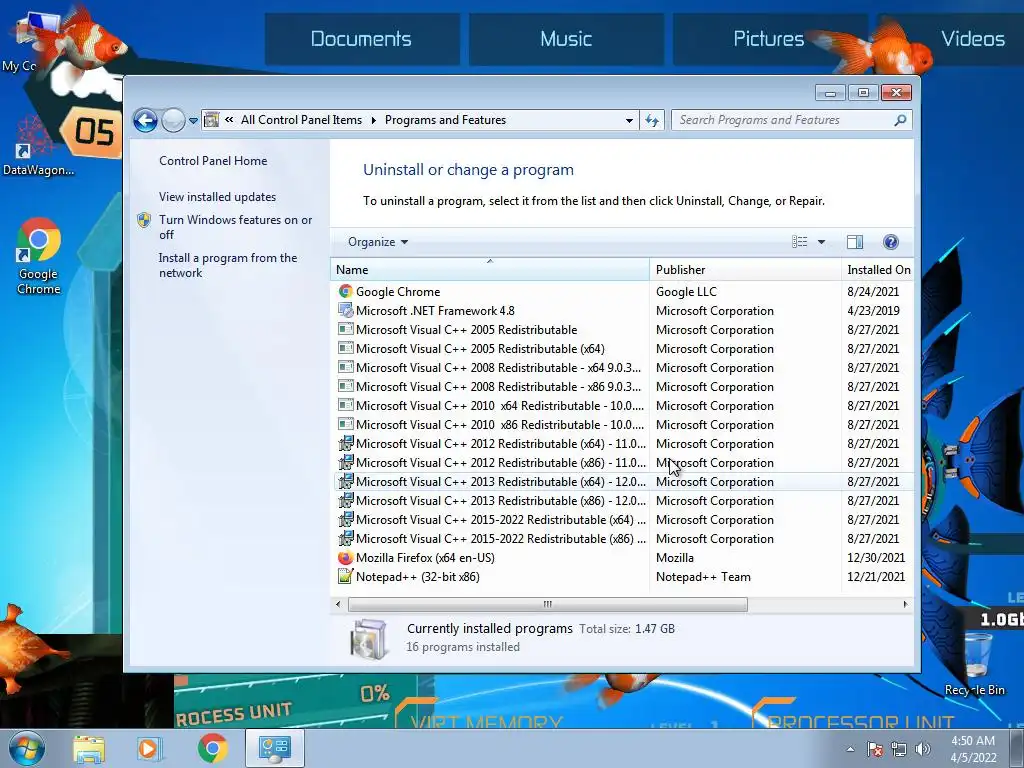Viewport: 1024px width, 768px height.
Task: Select All Control Panel Items breadcrumb
Action: click(x=301, y=120)
